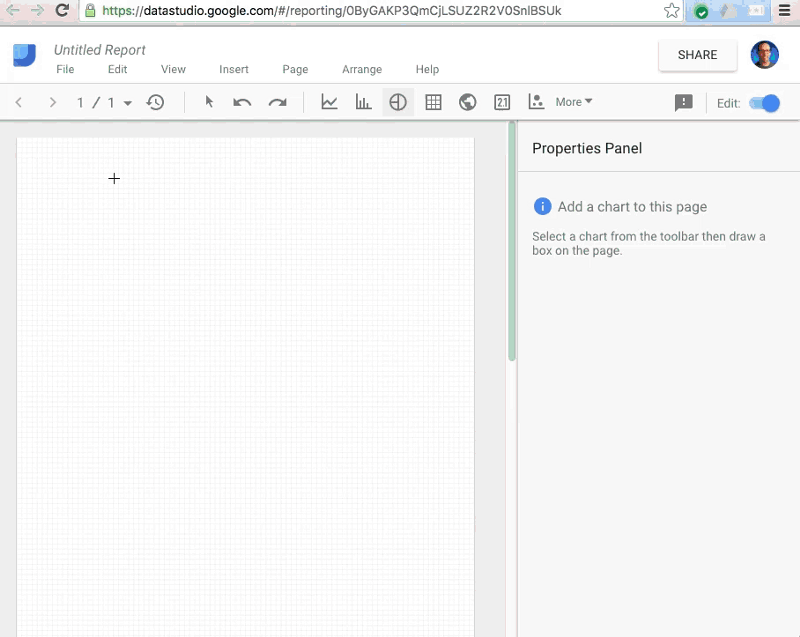Click the SHARE button
The height and width of the screenshot is (637, 800).
697,55
